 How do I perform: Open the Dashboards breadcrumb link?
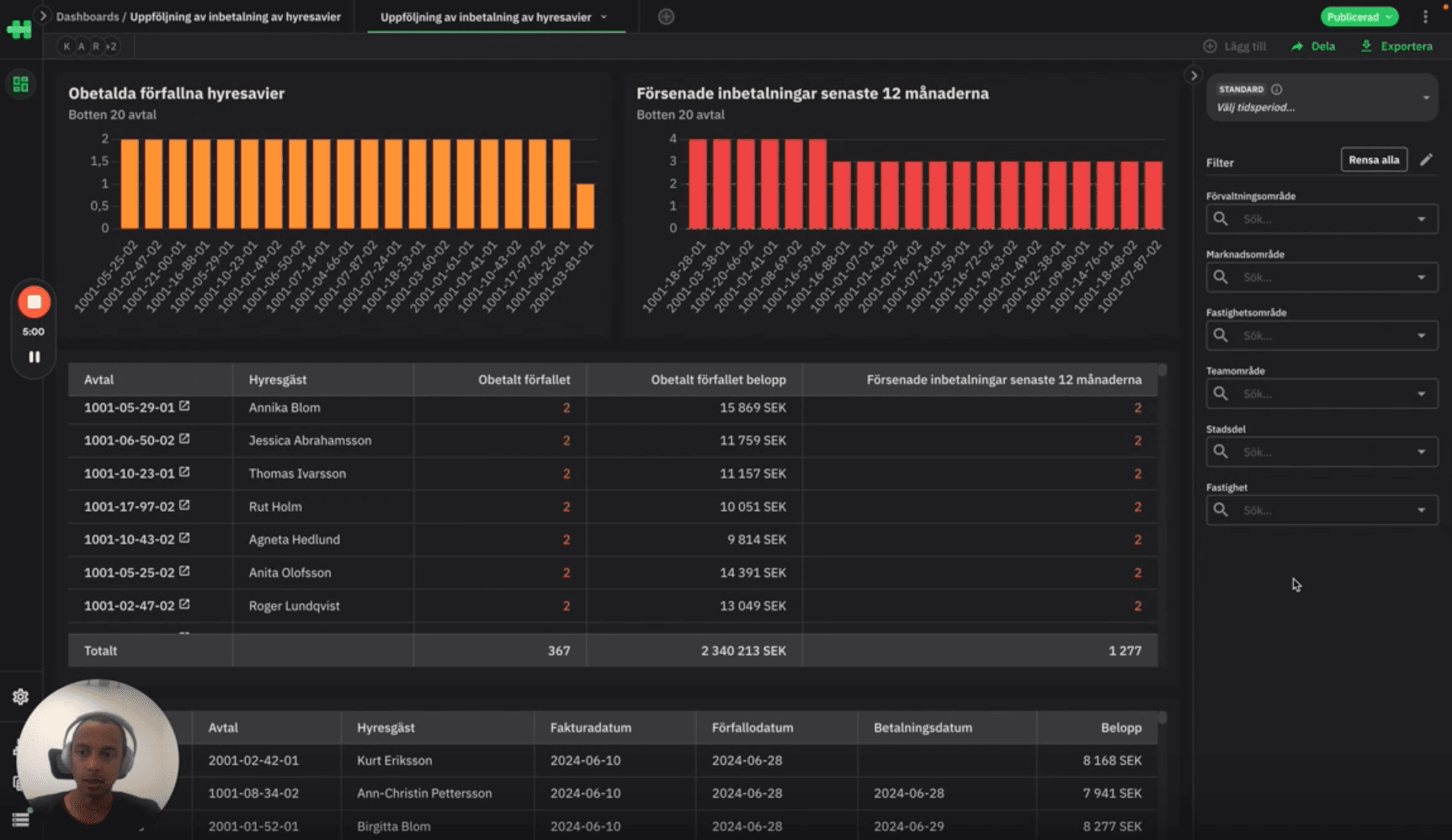pos(88,17)
